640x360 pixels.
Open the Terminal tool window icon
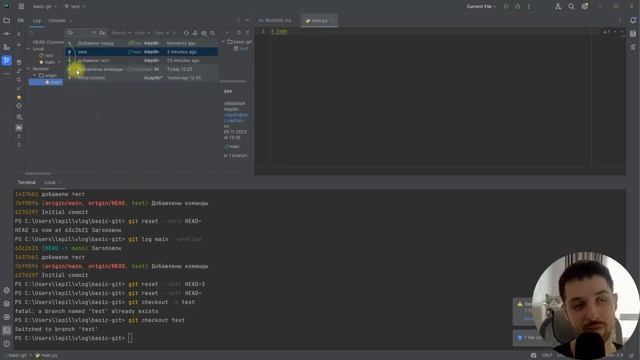pos(7,330)
